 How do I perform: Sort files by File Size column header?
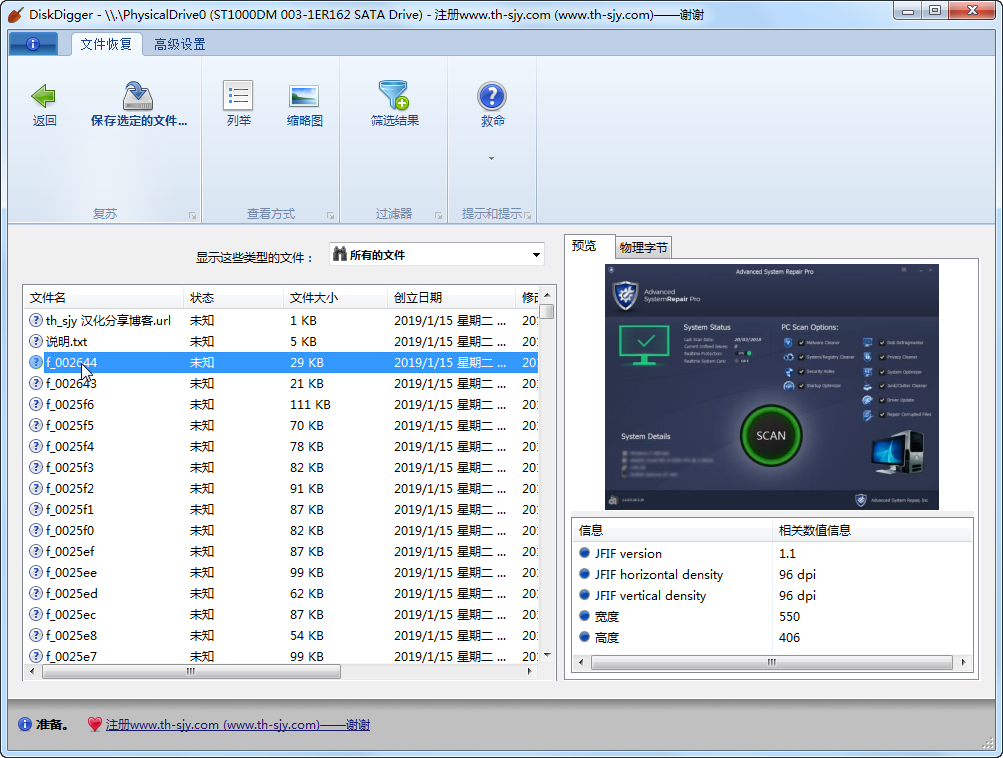point(314,298)
